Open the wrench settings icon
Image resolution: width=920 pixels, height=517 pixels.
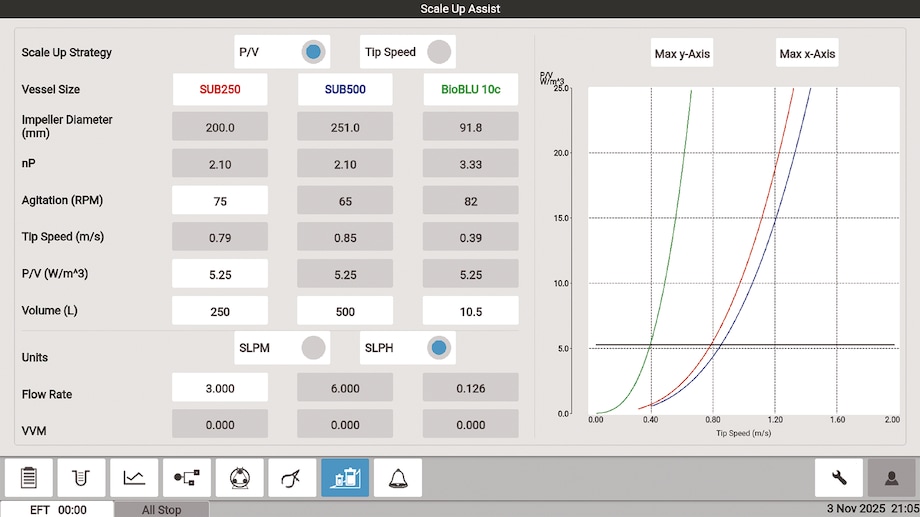coord(839,478)
